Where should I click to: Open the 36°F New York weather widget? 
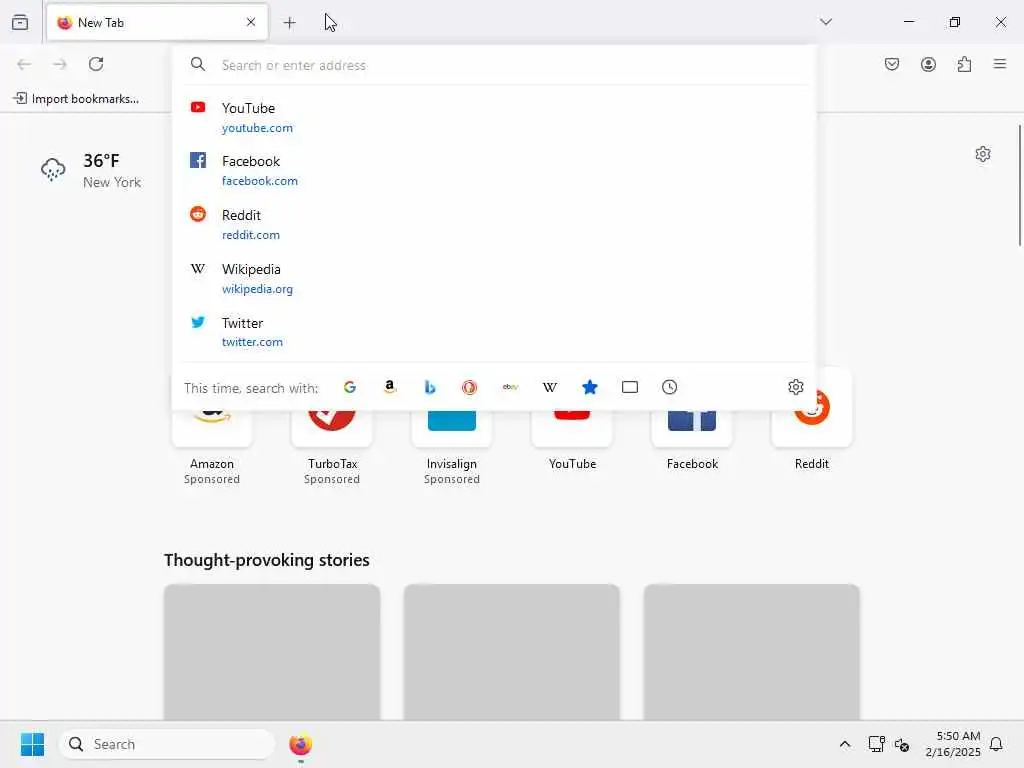(x=91, y=170)
